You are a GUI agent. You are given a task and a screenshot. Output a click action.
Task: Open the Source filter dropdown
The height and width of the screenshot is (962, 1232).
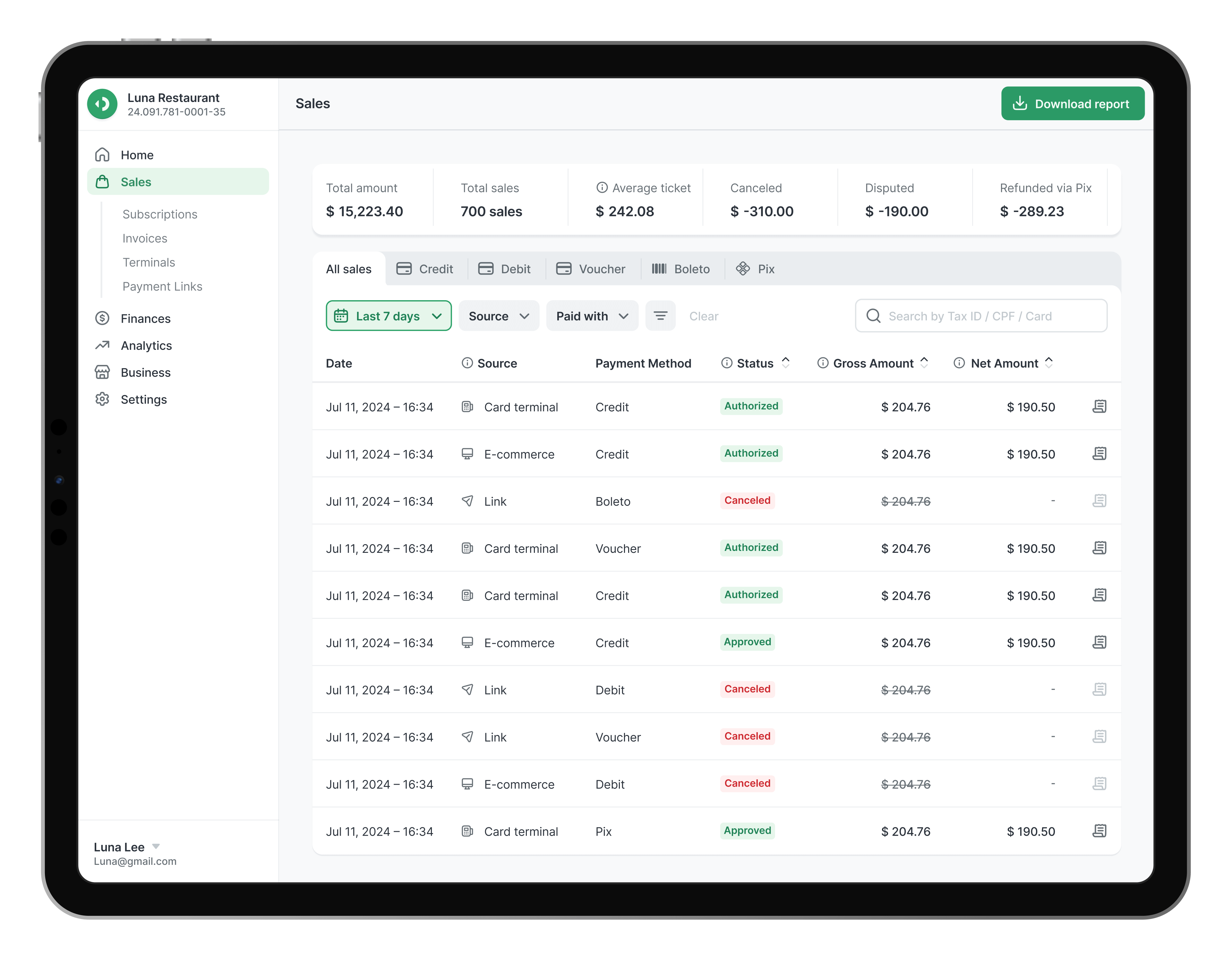(499, 316)
